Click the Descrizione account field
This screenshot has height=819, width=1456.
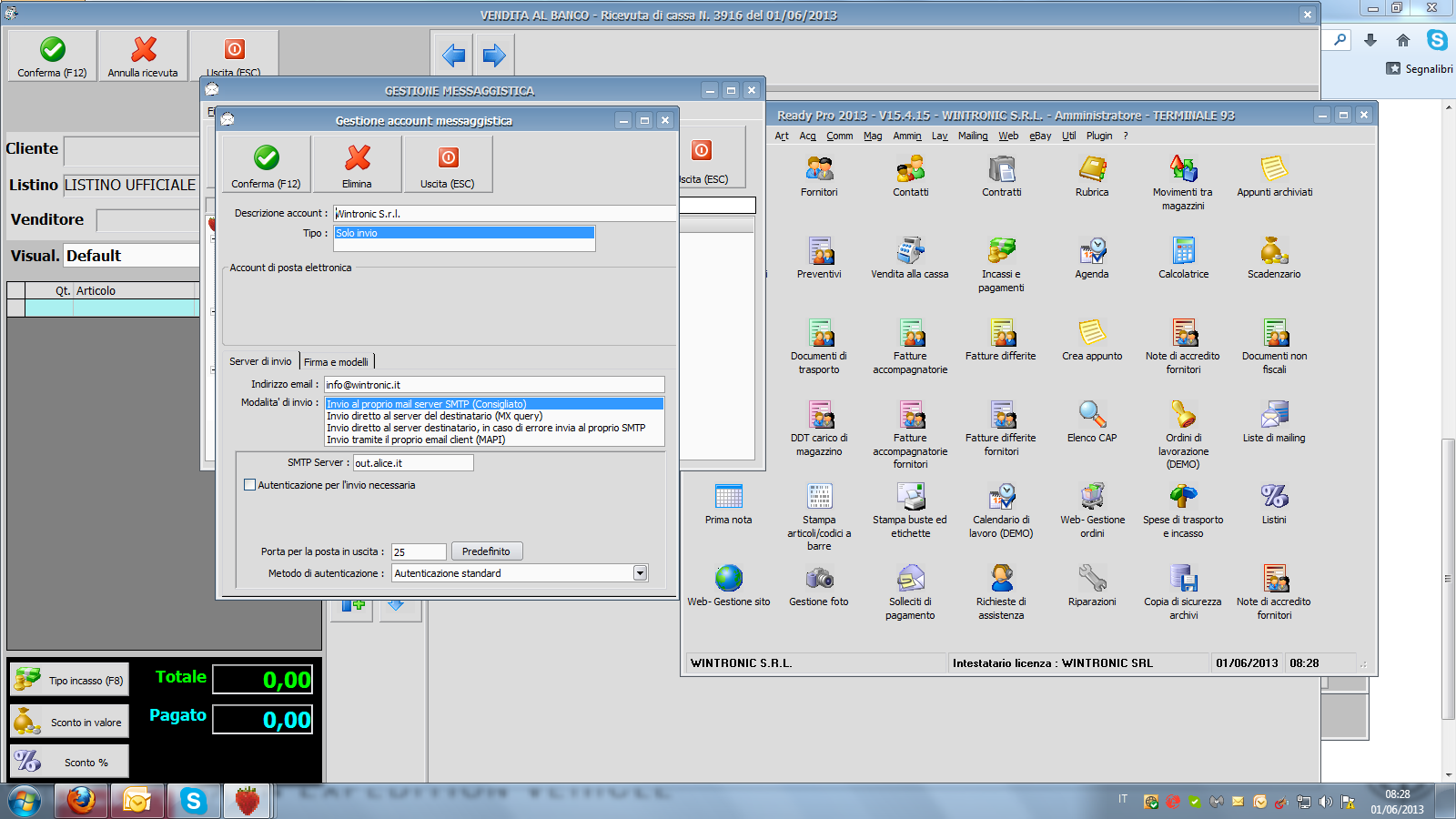pos(505,213)
